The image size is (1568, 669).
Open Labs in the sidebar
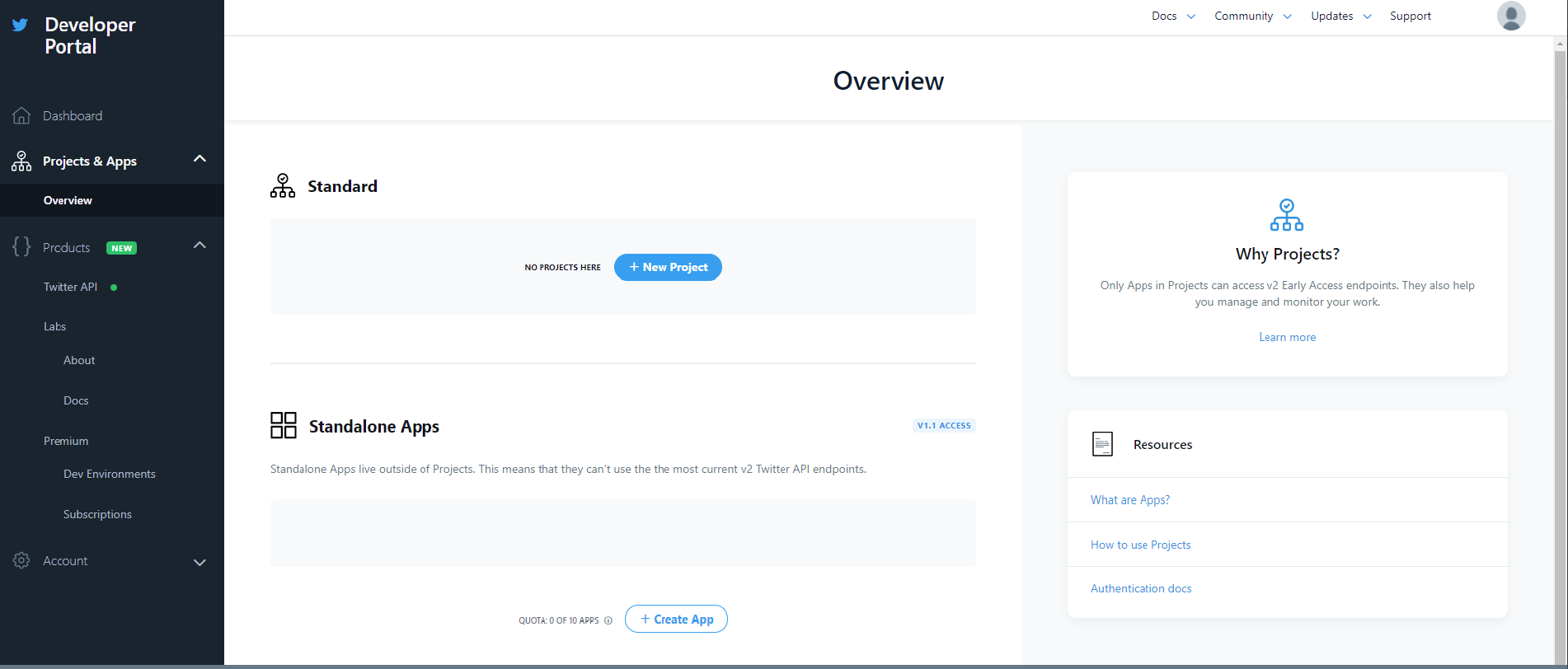[54, 326]
